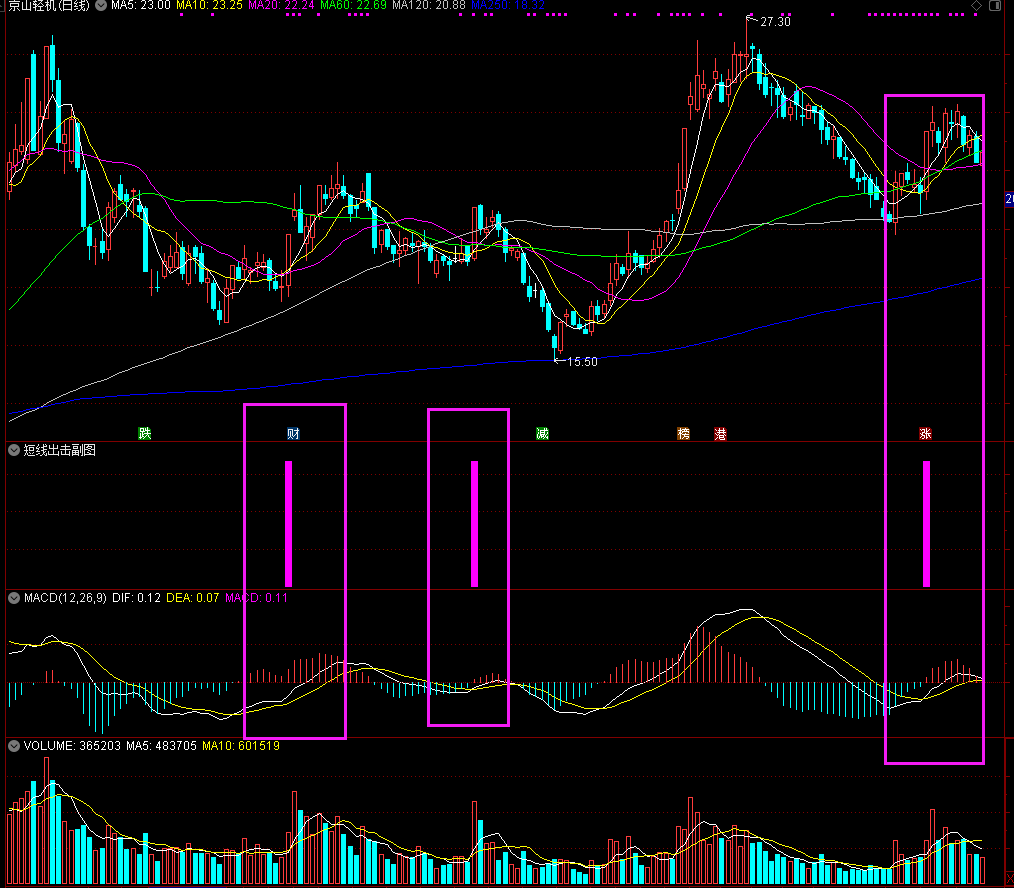Click the green 减 event marker
Viewport: 1014px width, 888px height.
543,433
